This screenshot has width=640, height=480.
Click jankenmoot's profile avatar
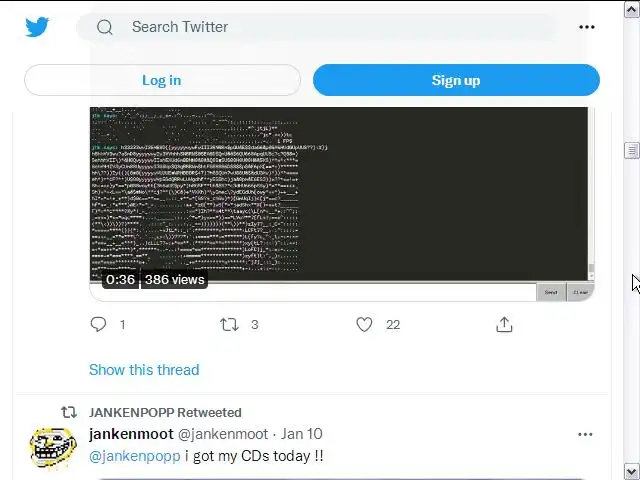tap(52, 447)
